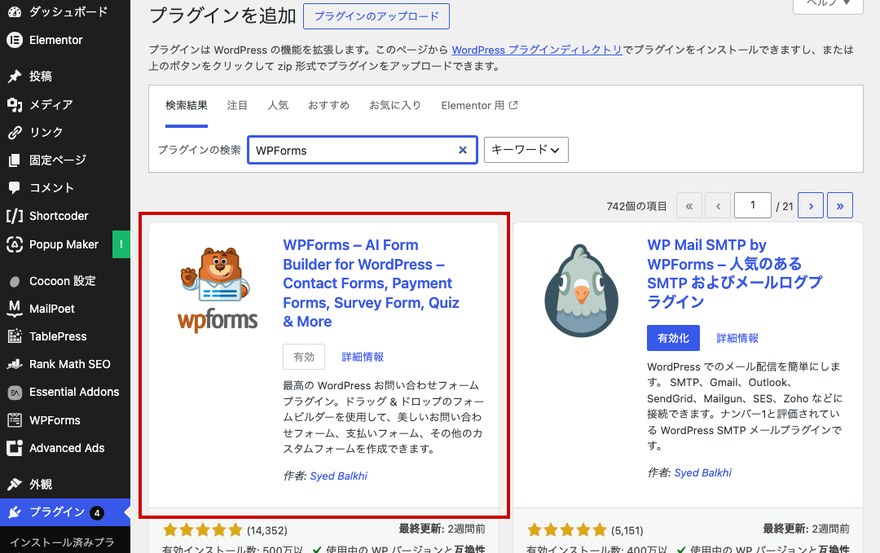Open the WordPress プラグインディレクトリ link

(x=537, y=50)
